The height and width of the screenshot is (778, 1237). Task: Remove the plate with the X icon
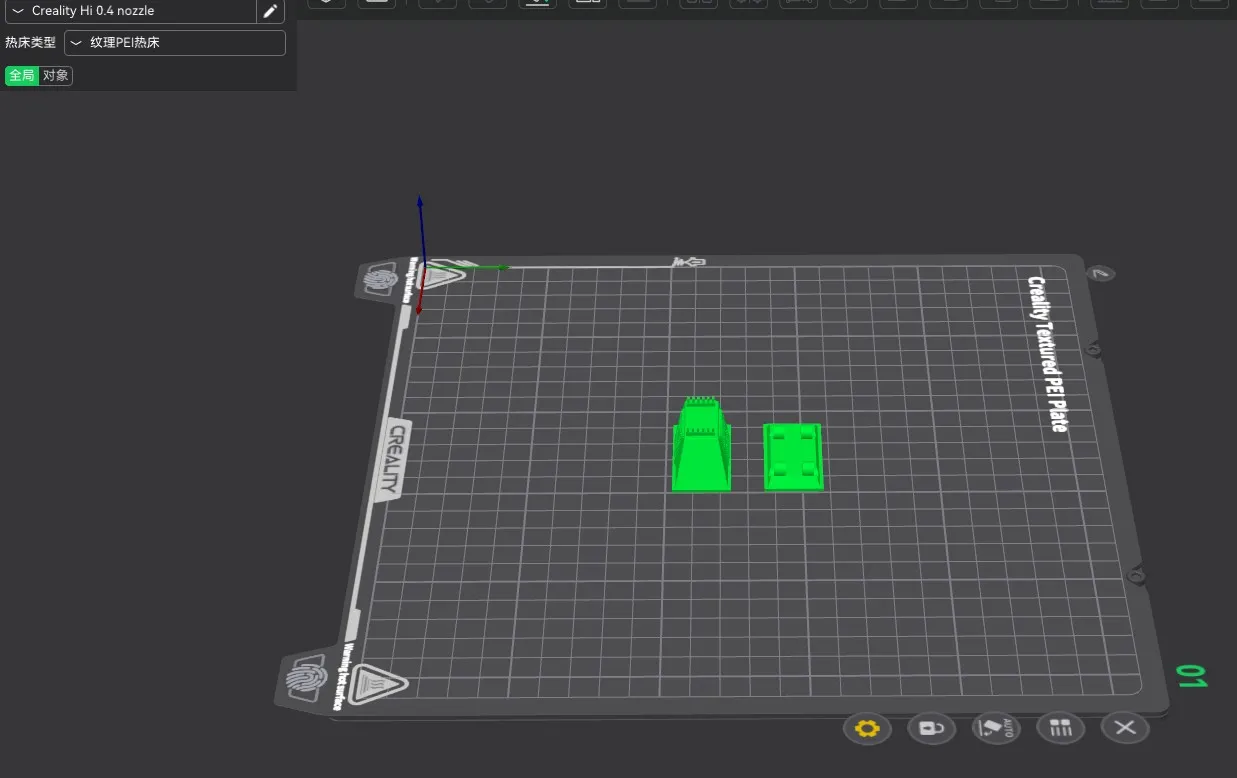(x=1125, y=728)
